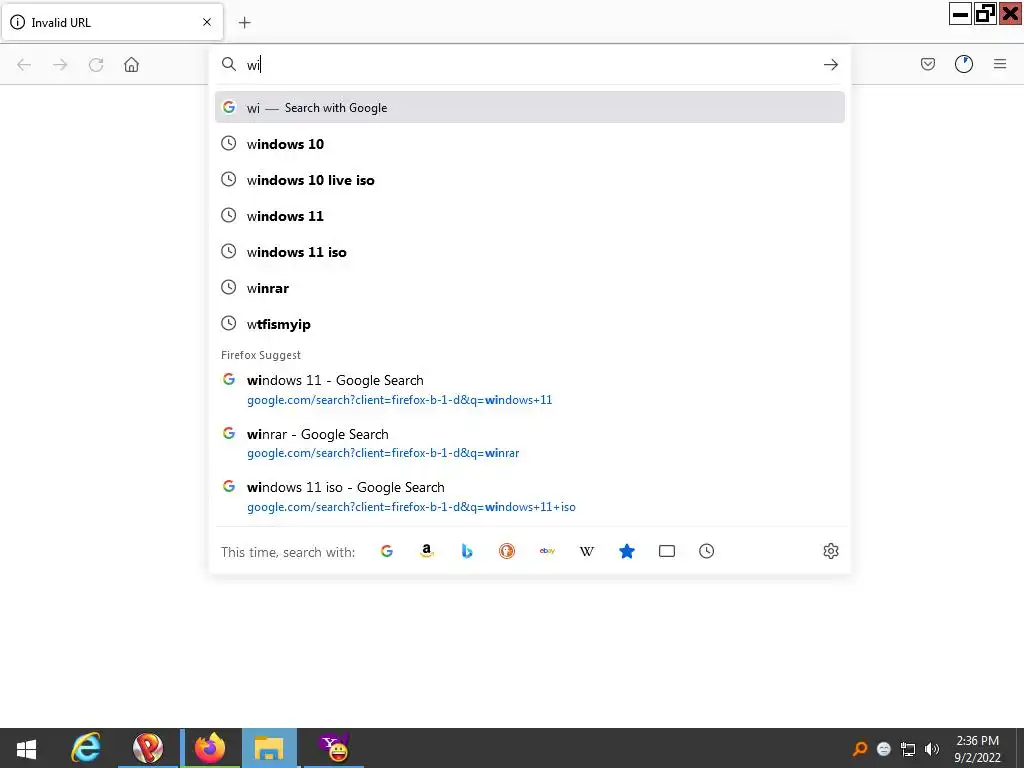Open File Explorer from taskbar

pyautogui.click(x=269, y=748)
